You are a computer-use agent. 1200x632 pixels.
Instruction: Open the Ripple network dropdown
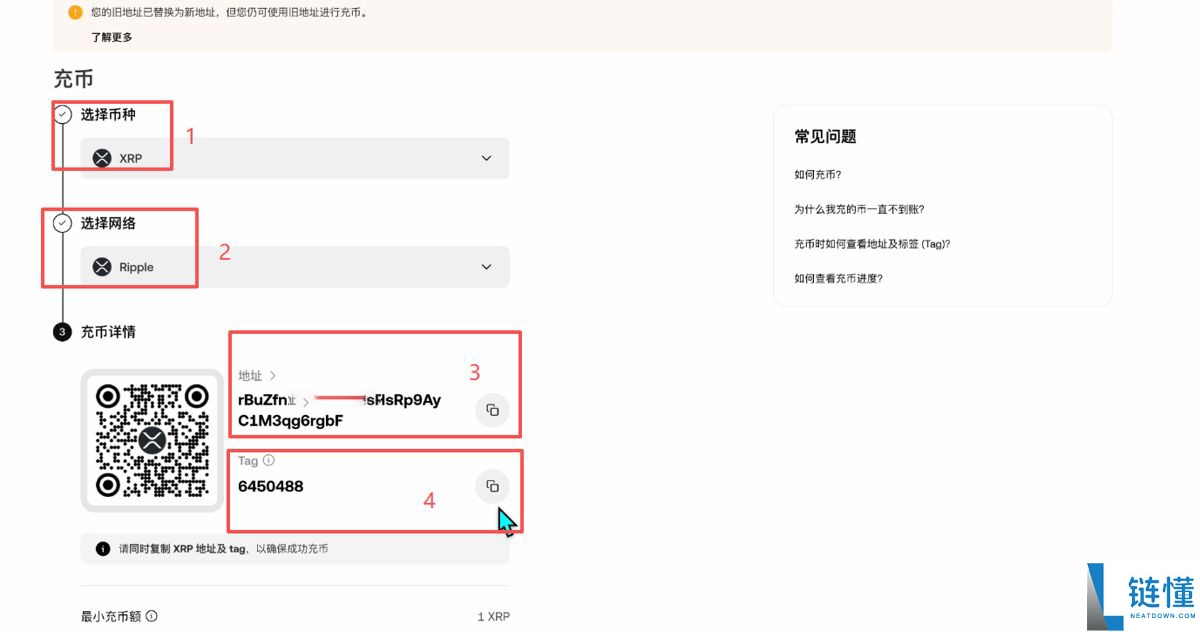[x=487, y=267]
